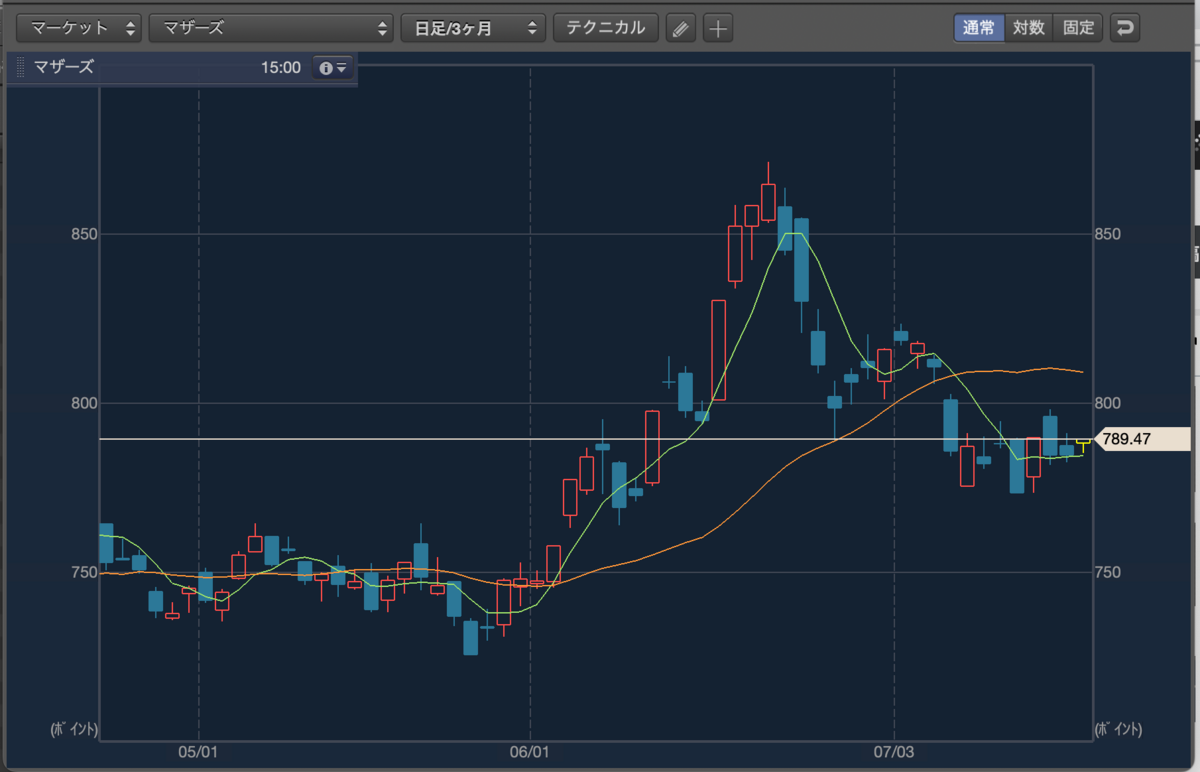1200x772 pixels.
Task: Open the info dropdown next to 15:00
Action: (x=332, y=68)
